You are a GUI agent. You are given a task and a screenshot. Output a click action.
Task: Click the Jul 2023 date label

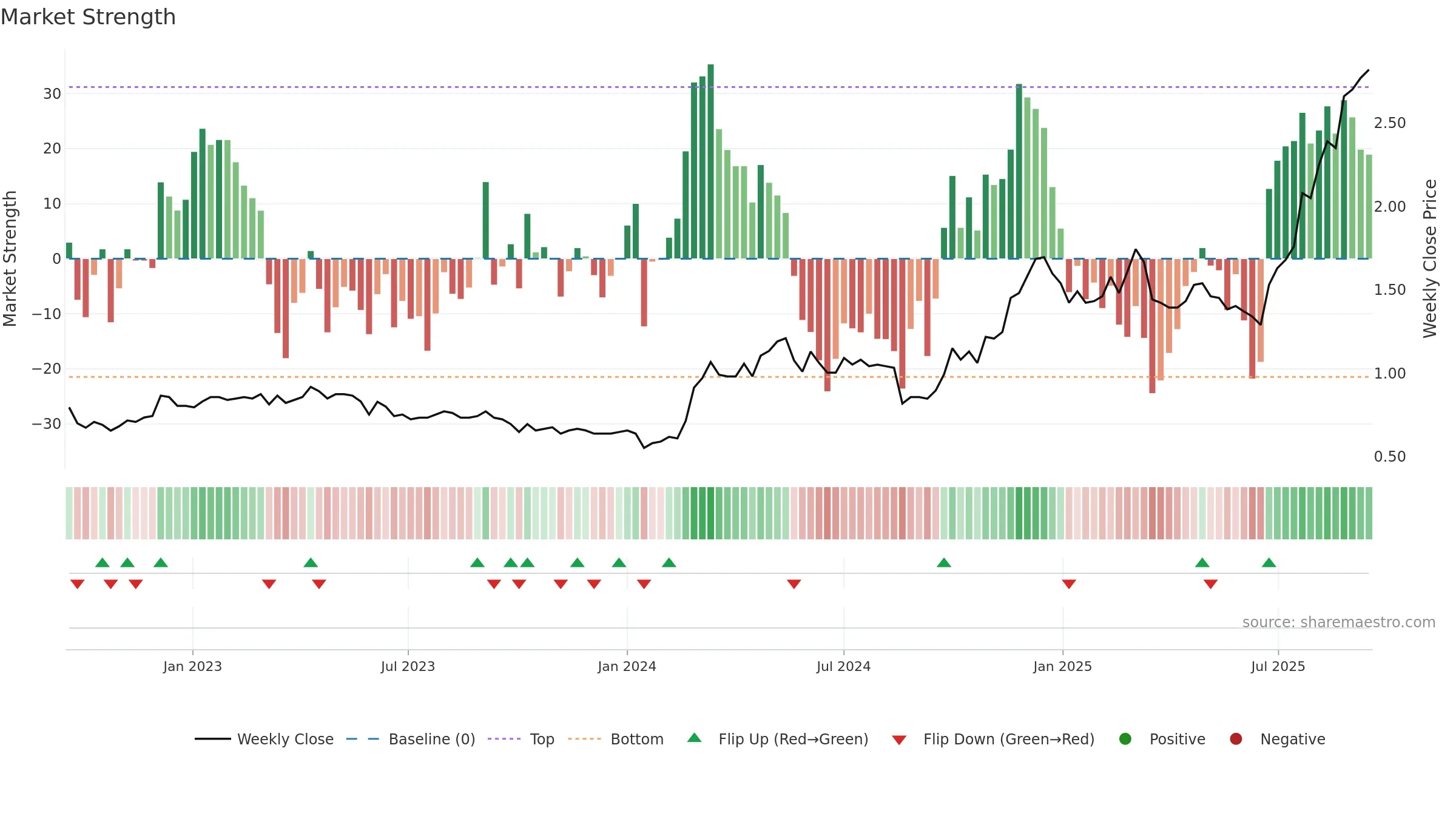coord(408,666)
